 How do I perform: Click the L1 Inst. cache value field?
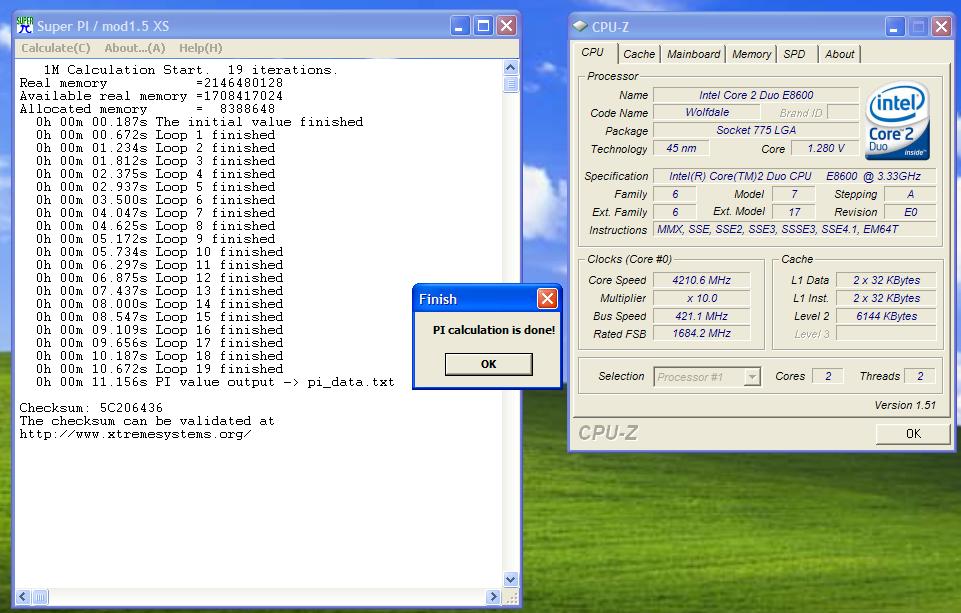point(886,298)
